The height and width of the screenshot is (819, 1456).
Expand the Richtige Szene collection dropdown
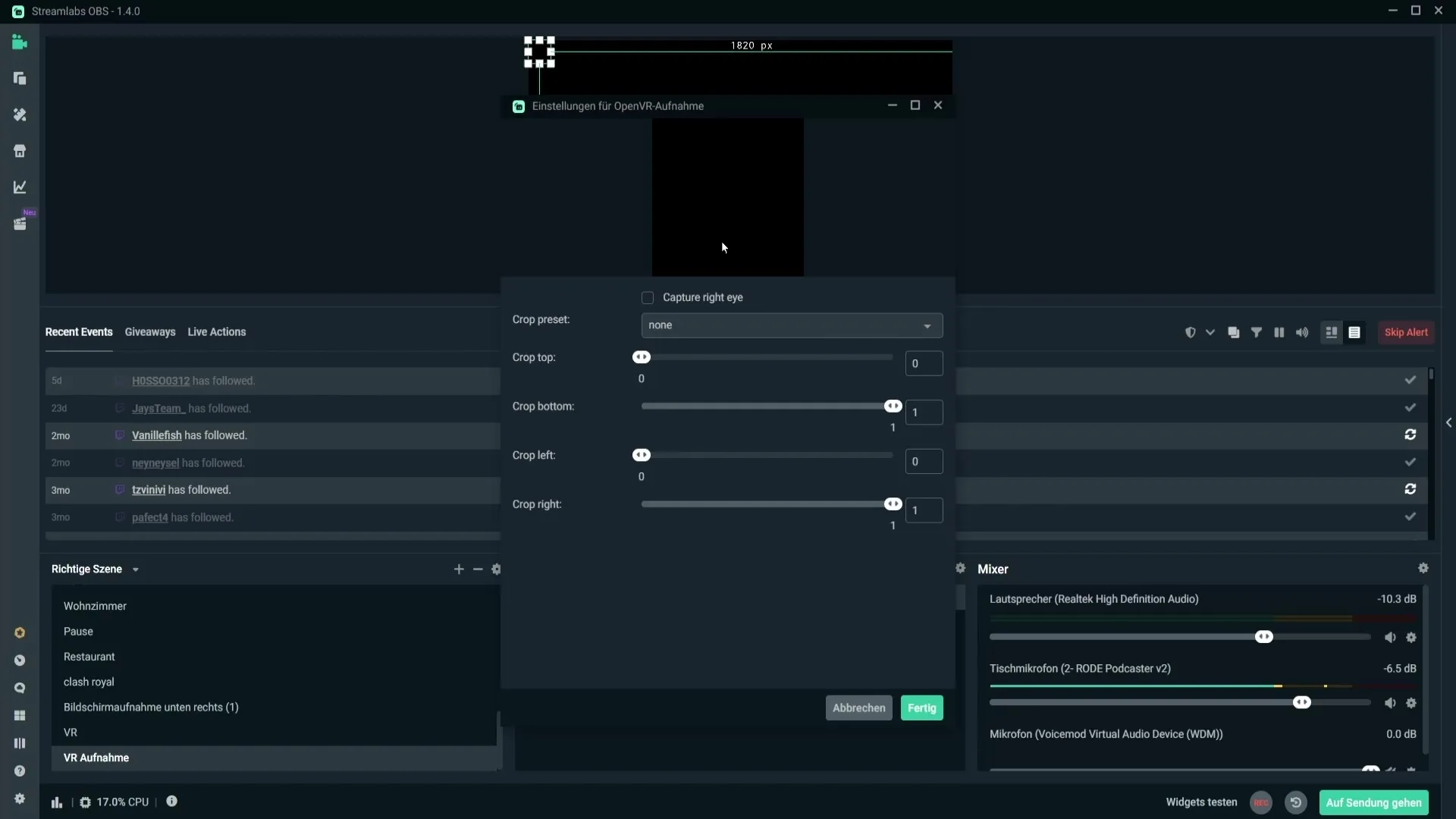tap(136, 570)
